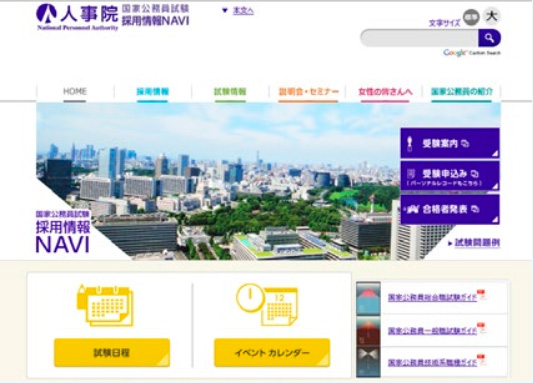The height and width of the screenshot is (383, 533).
Task: Open the 試験情報 navigation tab
Action: point(230,92)
